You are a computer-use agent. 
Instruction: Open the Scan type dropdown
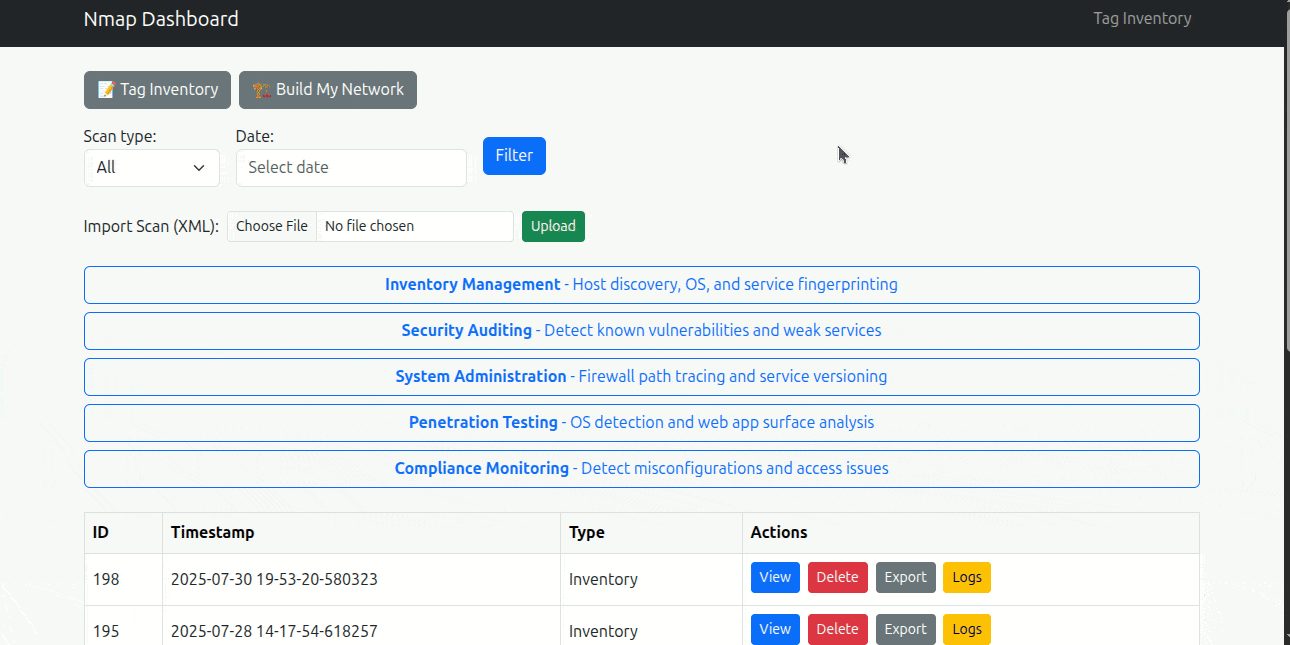[151, 168]
